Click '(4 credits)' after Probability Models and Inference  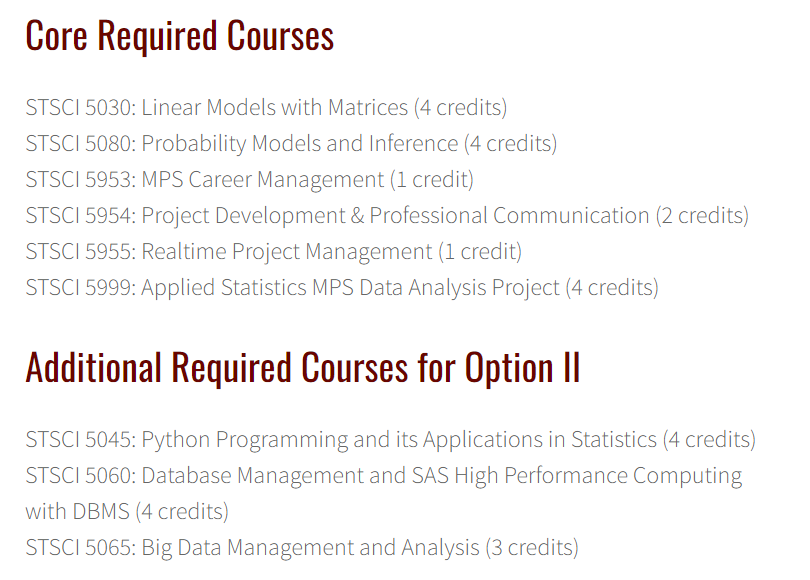[x=510, y=144]
